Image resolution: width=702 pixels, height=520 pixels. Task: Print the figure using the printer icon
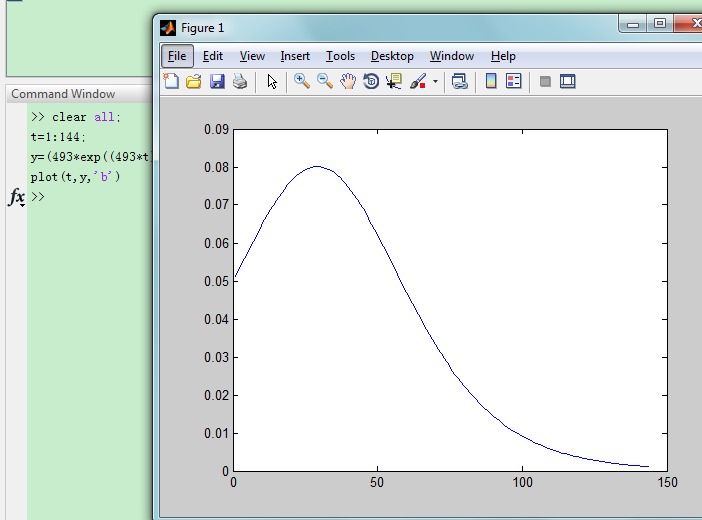click(x=240, y=82)
